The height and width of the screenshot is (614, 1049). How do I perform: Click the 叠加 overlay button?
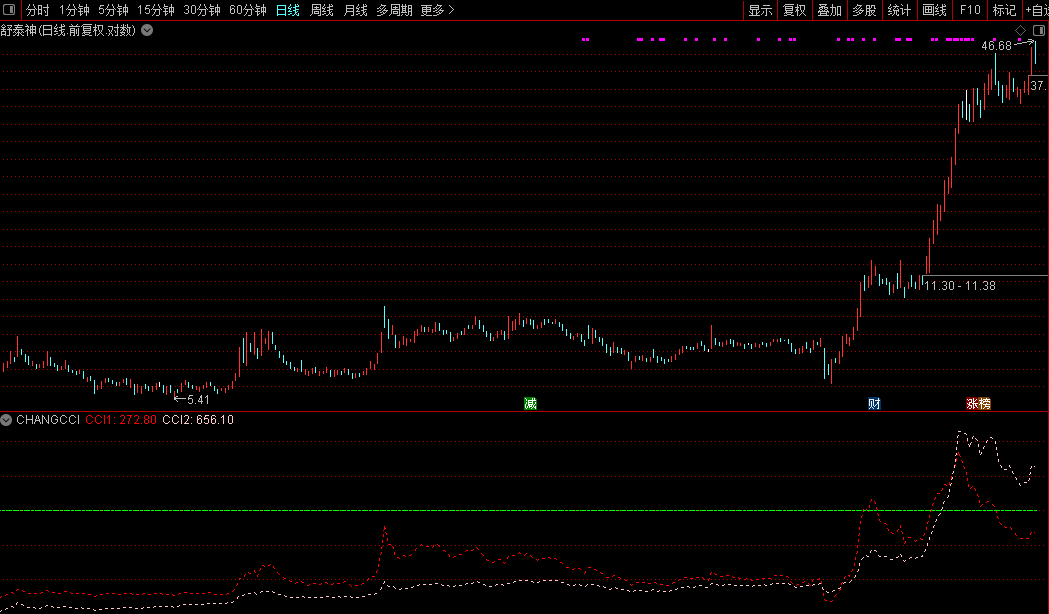tap(830, 10)
